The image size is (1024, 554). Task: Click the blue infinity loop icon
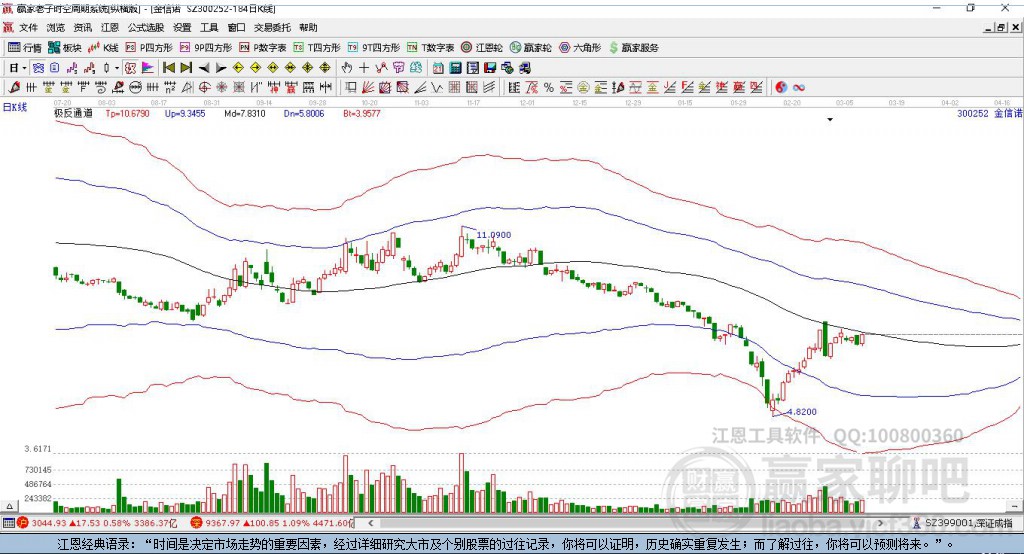799,88
